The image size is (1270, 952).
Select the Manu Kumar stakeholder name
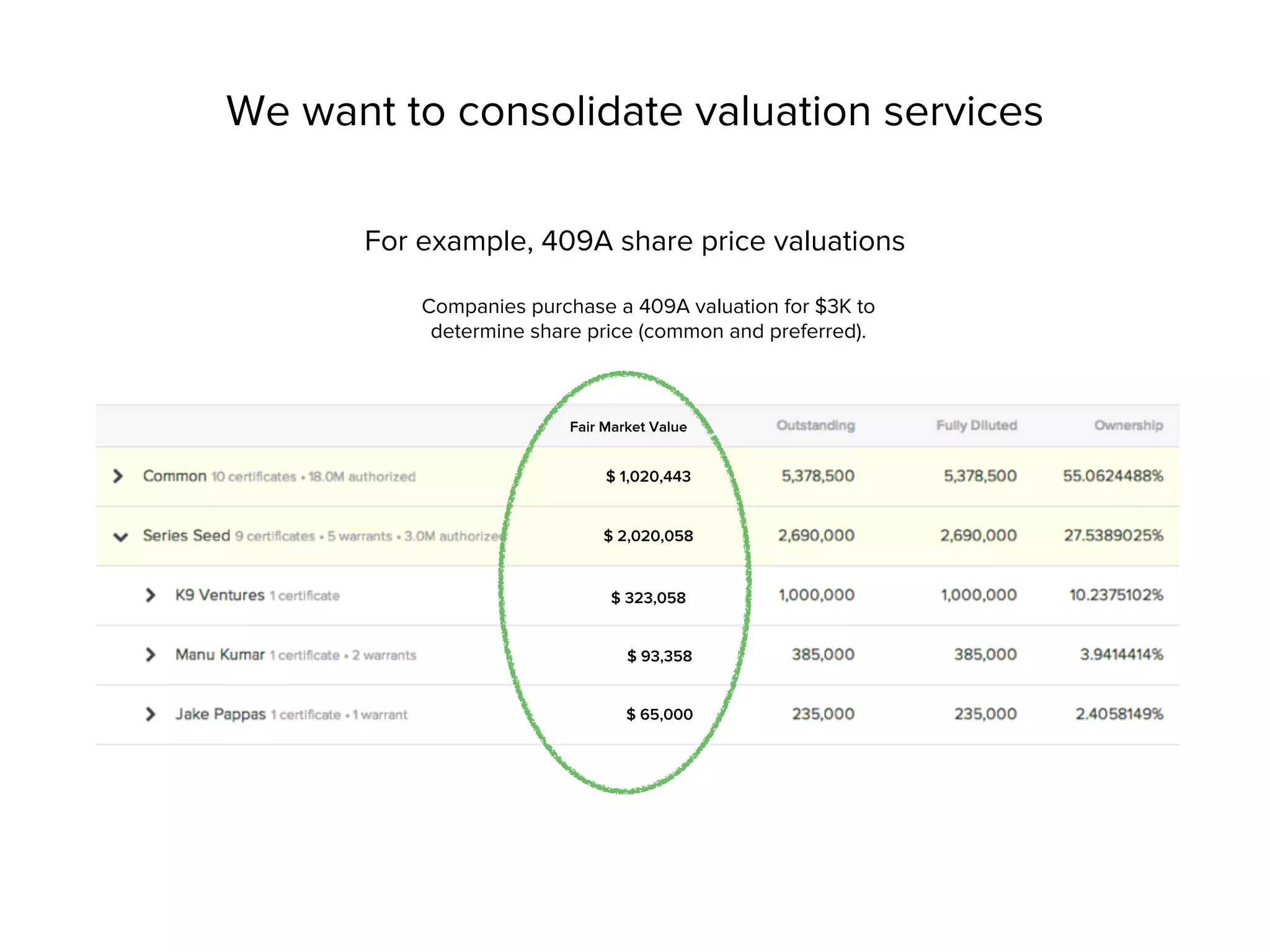pyautogui.click(x=220, y=654)
